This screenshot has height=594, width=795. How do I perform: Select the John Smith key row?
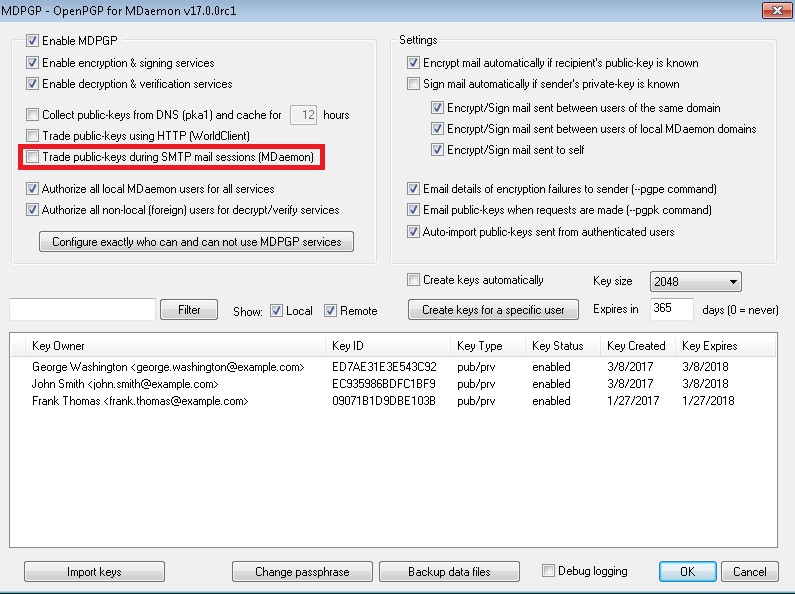click(x=393, y=384)
